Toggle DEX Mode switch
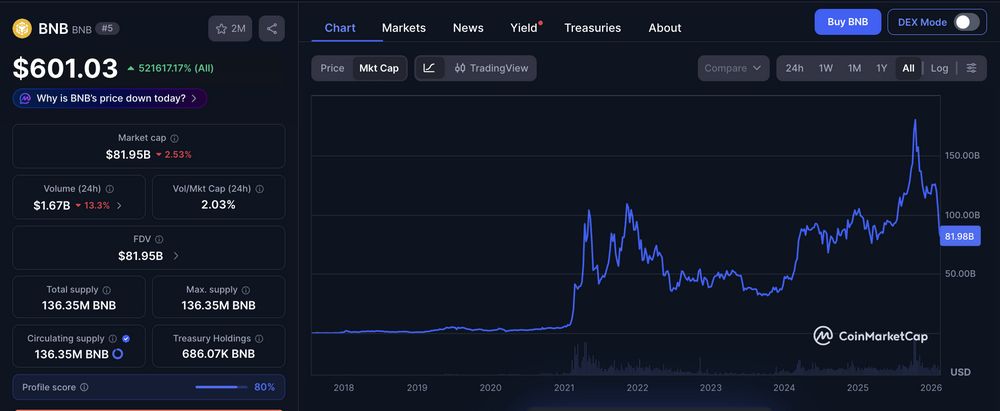 [x=966, y=22]
